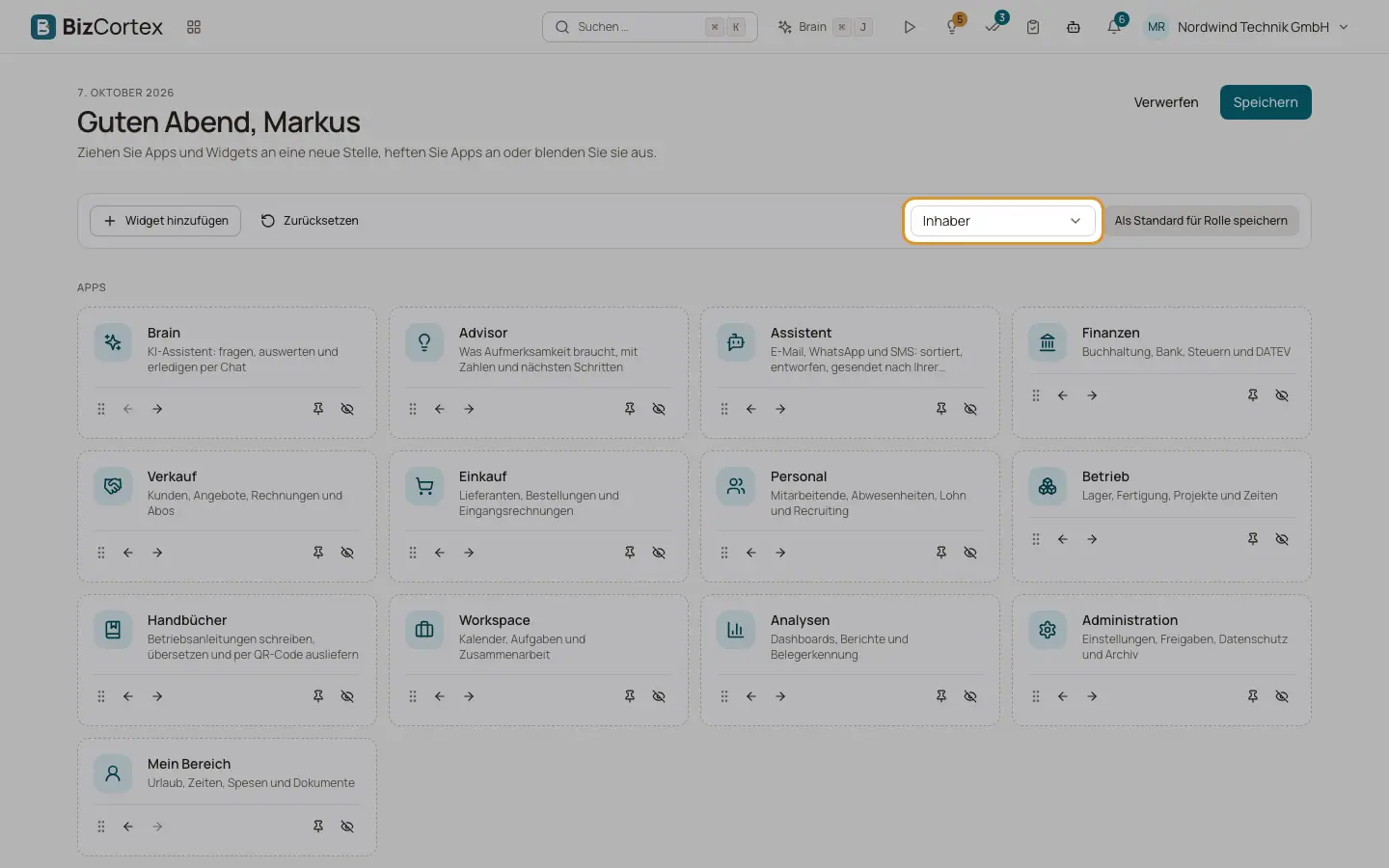
Task: Open lightbulb tips with badge 5
Action: tap(952, 27)
